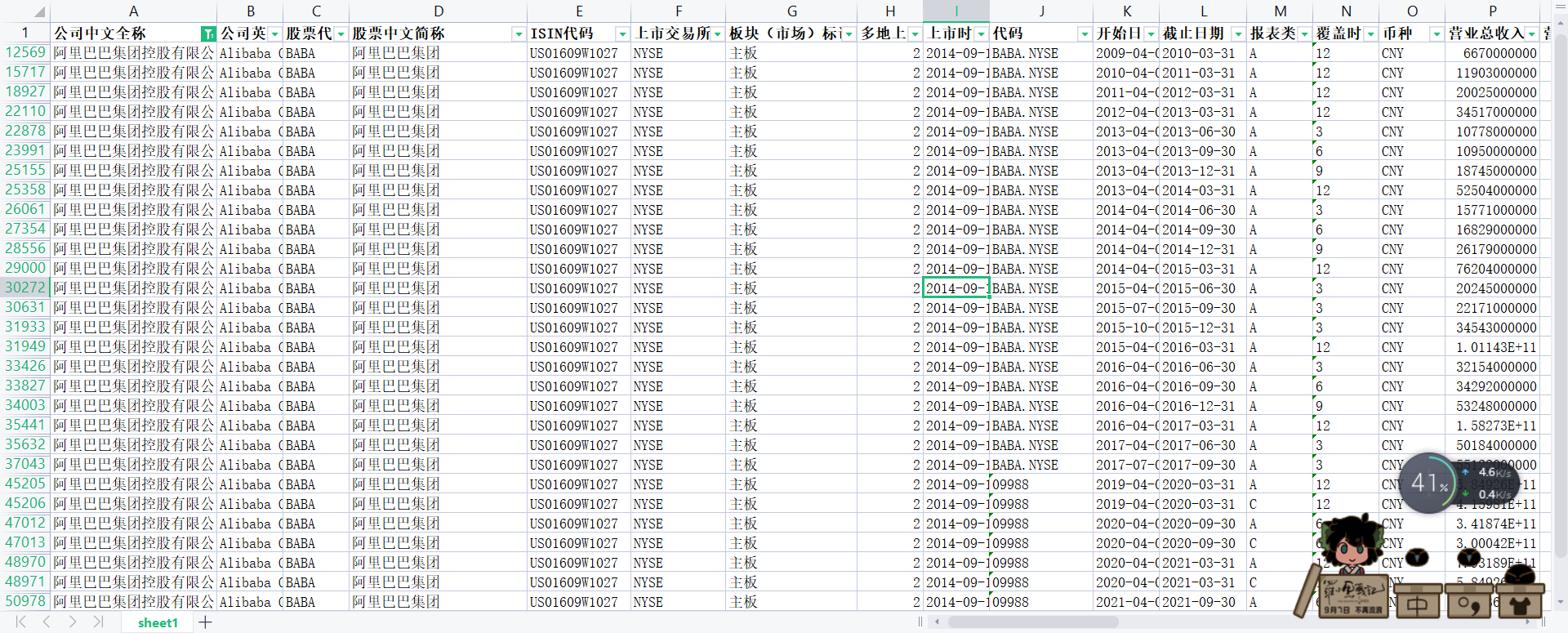1568x633 pixels.
Task: Select row header 30272
Action: coord(25,288)
